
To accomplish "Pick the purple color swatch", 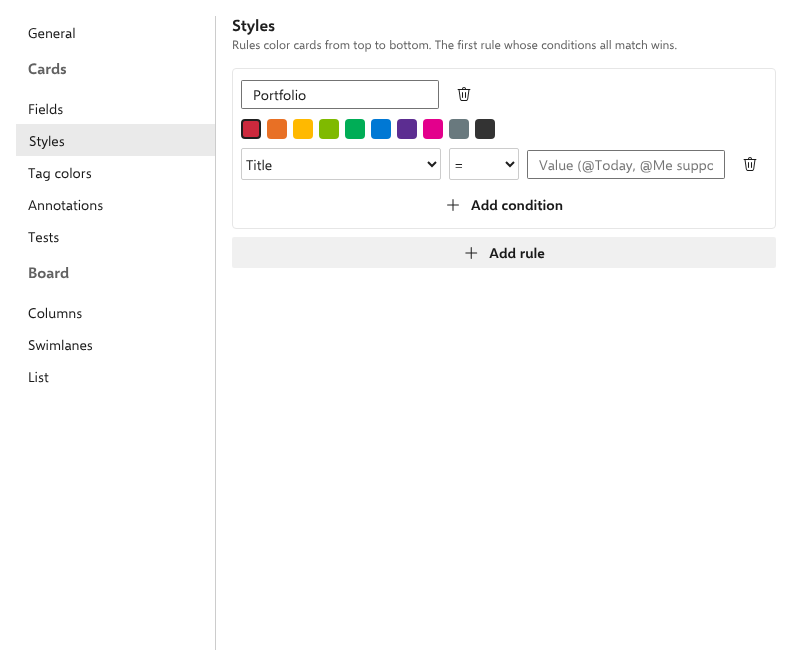I will (x=407, y=129).
